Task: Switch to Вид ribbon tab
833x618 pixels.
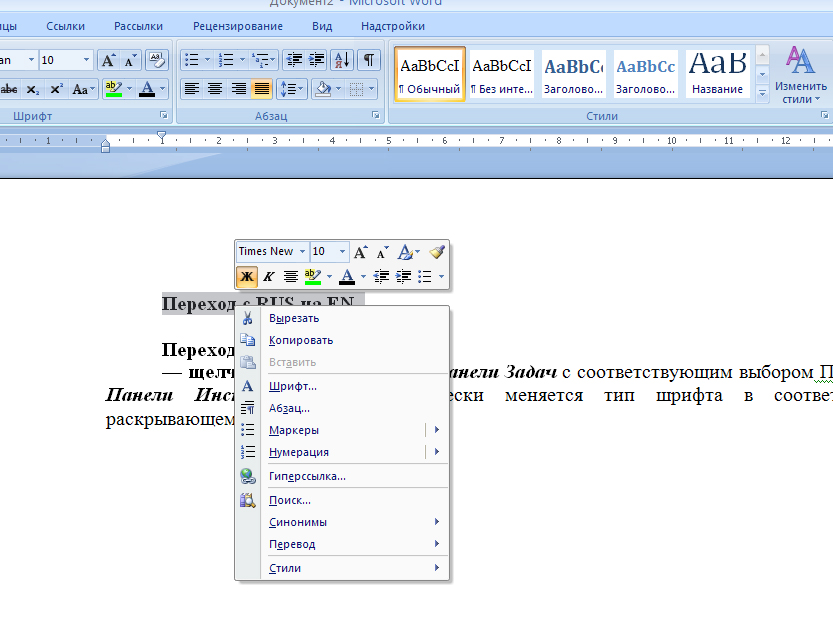Action: point(322,26)
